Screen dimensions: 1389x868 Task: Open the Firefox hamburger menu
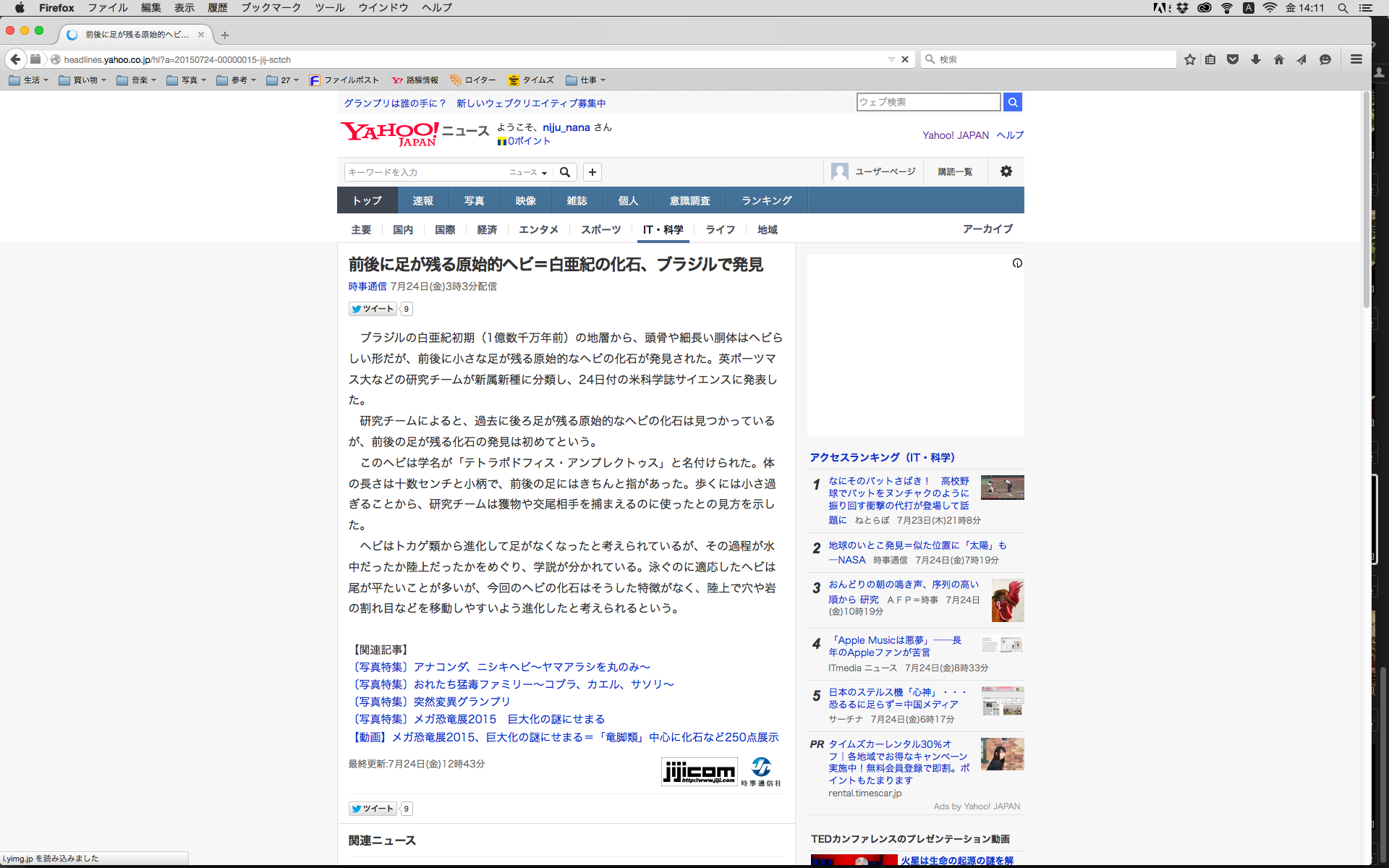tap(1356, 59)
